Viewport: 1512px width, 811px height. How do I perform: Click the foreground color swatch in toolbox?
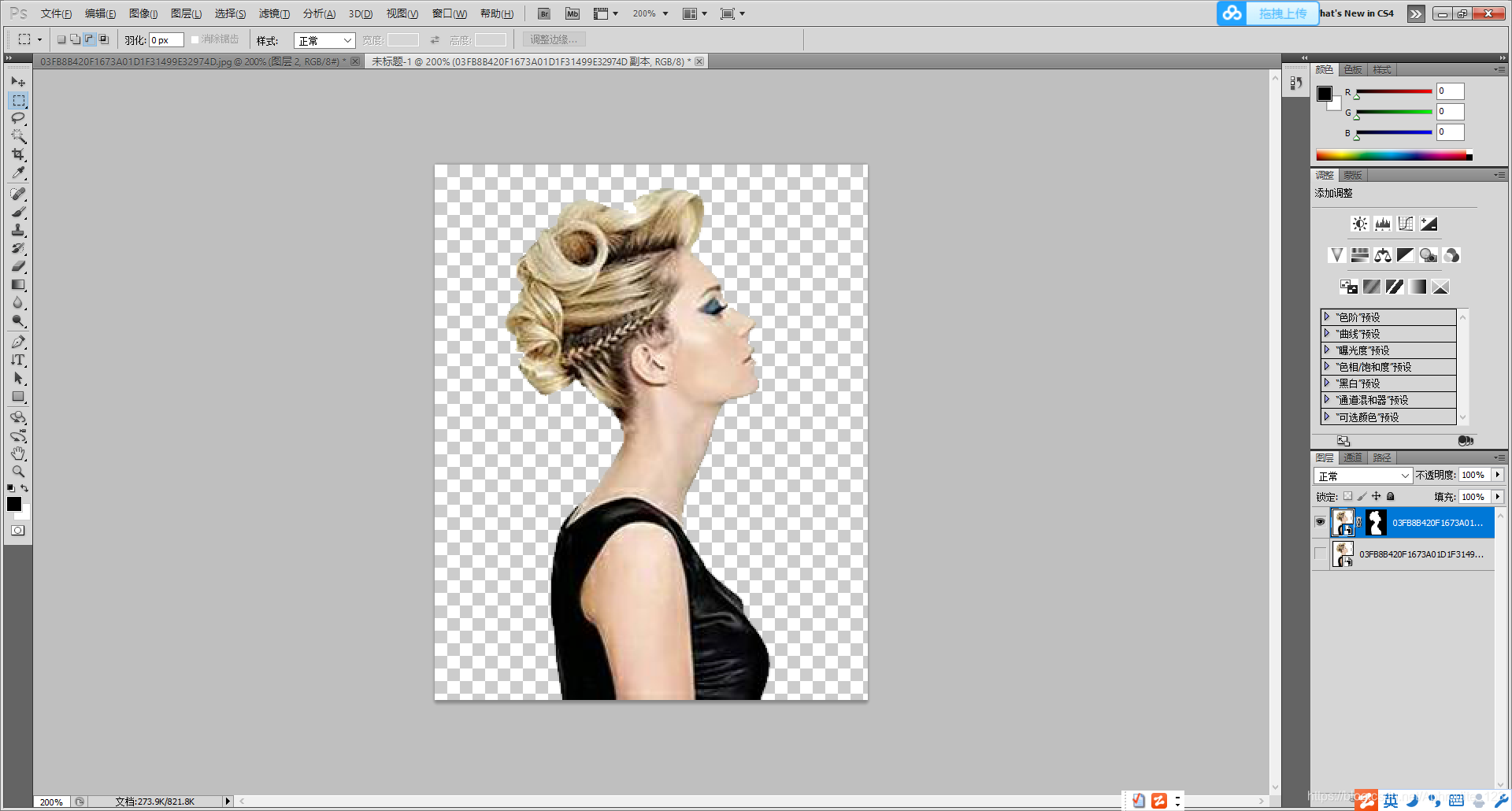[x=14, y=504]
